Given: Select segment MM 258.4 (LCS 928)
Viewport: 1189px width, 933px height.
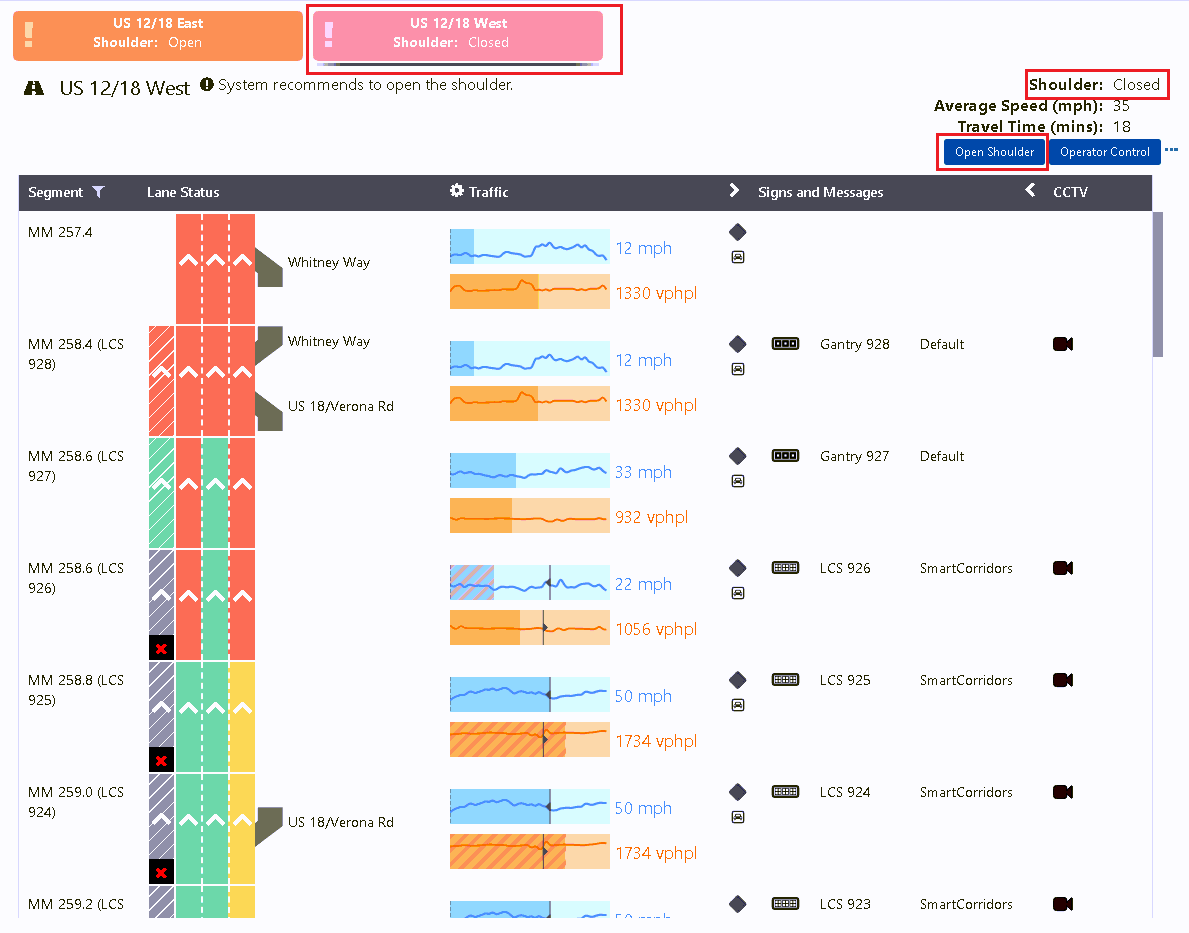Looking at the screenshot, I should [x=76, y=354].
